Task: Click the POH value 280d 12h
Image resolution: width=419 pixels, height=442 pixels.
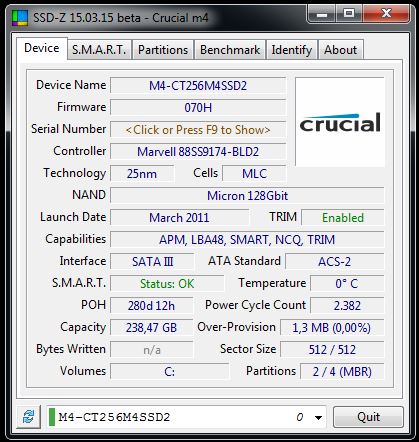Action: [152, 306]
